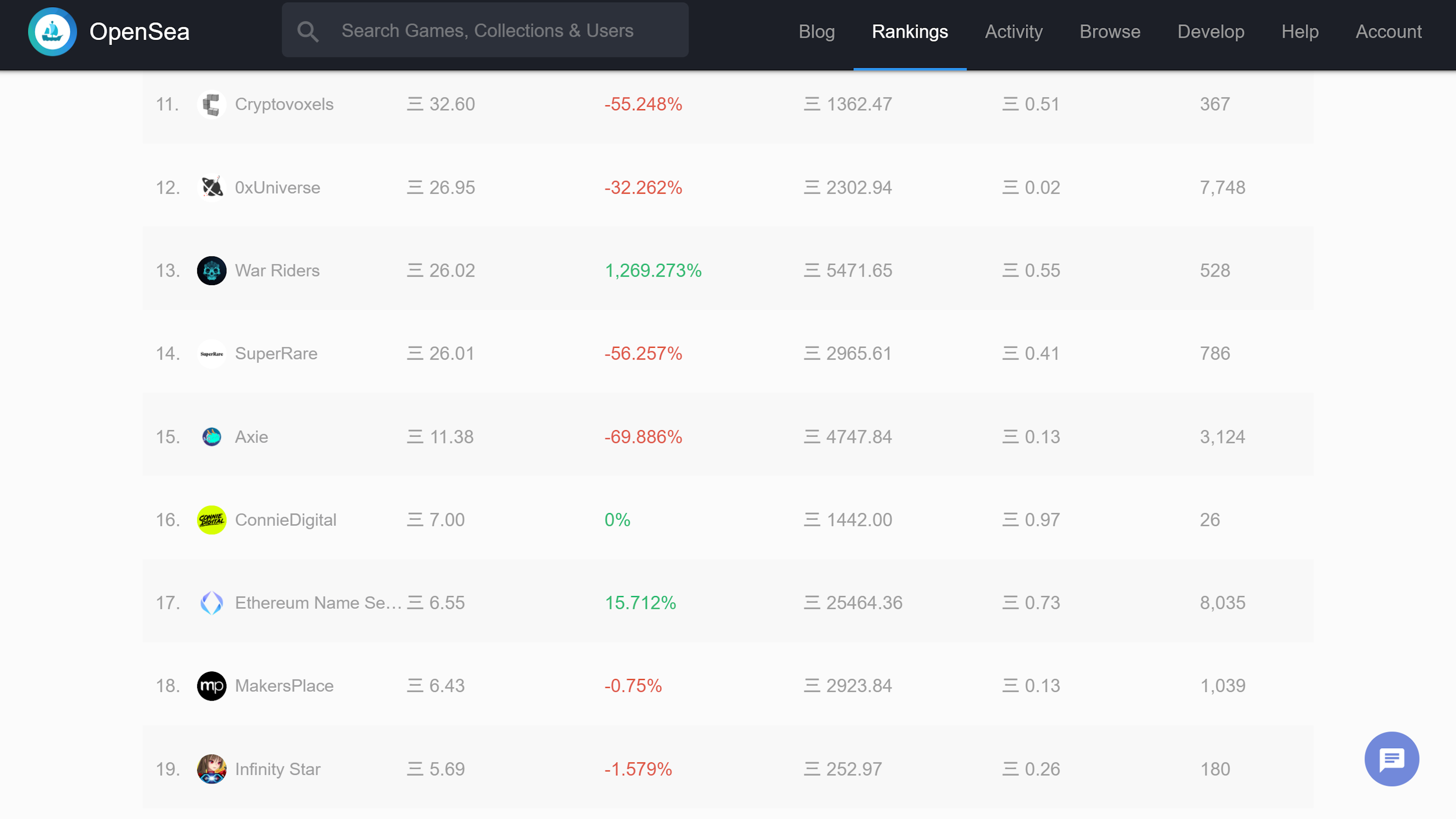Screen dimensions: 1456x819
Task: Open the Cryptovoxels collection link
Action: pyautogui.click(x=284, y=104)
